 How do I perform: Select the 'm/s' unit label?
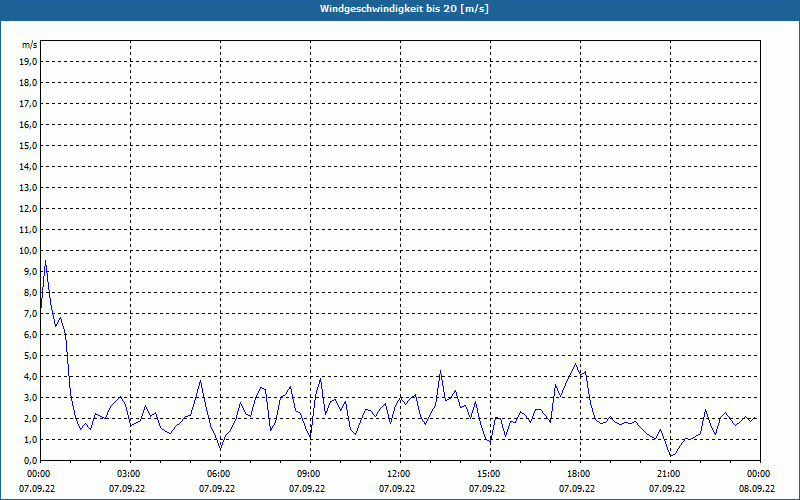click(x=30, y=45)
